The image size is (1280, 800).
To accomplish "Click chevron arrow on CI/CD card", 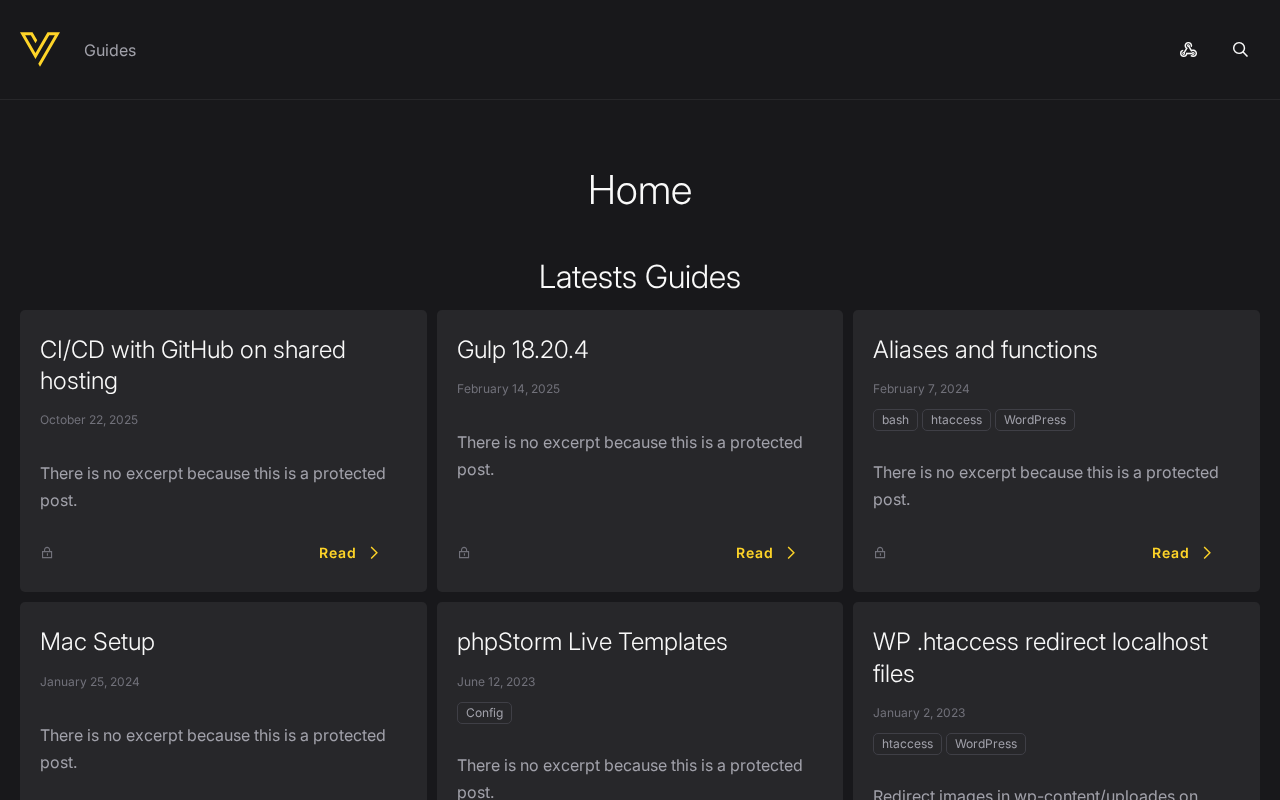I will click(x=374, y=553).
